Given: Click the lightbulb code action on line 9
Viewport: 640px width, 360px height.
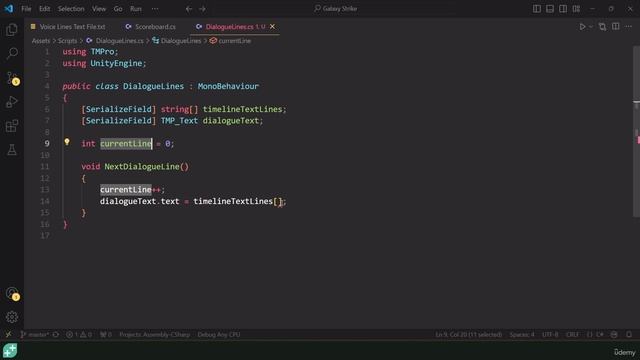Looking at the screenshot, I should click(x=67, y=142).
